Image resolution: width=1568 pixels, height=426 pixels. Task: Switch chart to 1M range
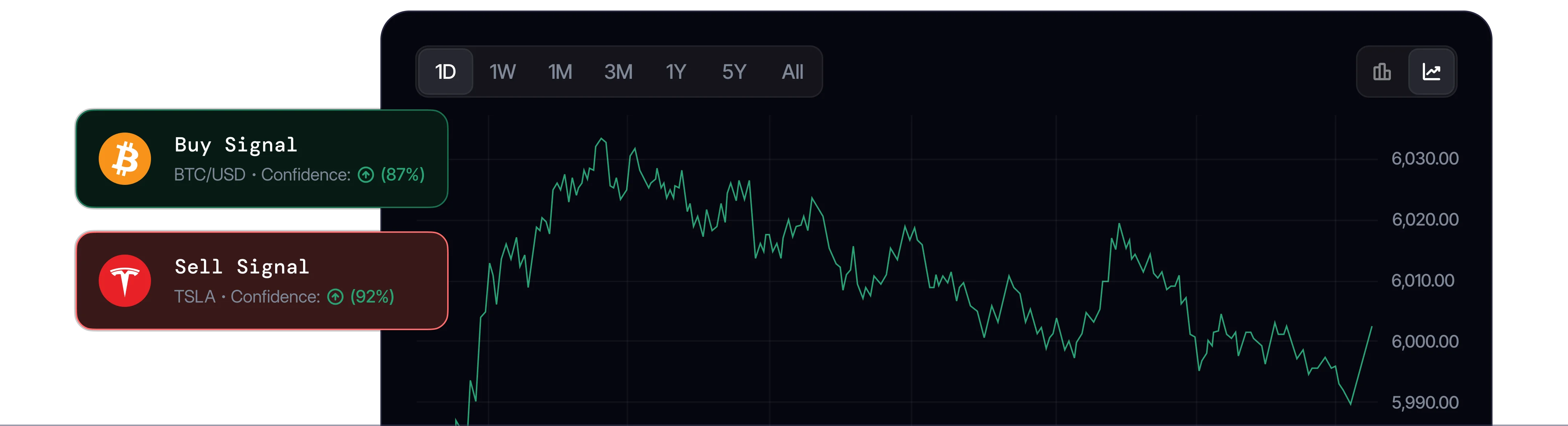(x=560, y=72)
